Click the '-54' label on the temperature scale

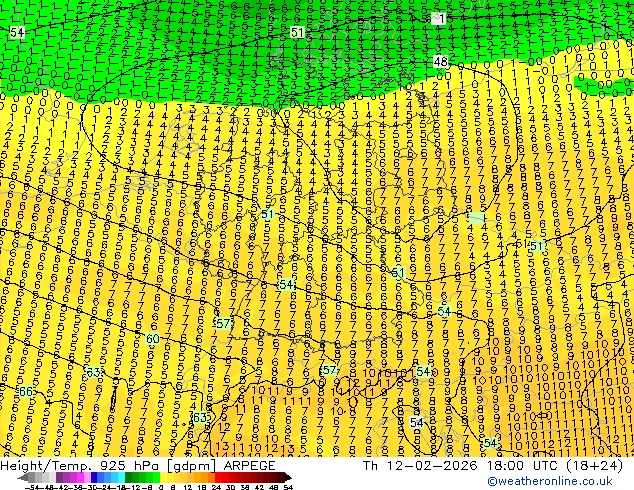click(32, 488)
